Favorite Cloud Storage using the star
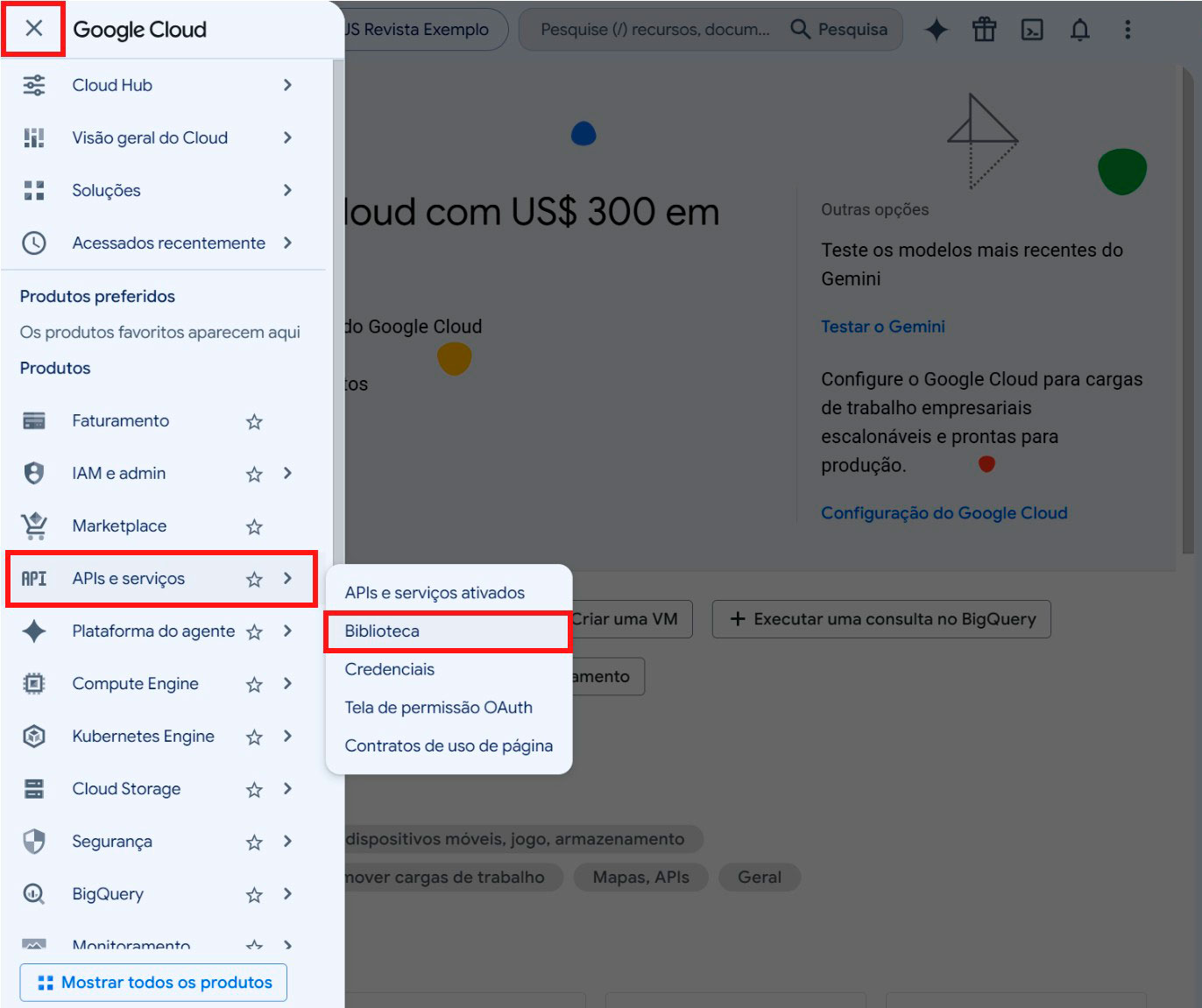 pyautogui.click(x=254, y=790)
